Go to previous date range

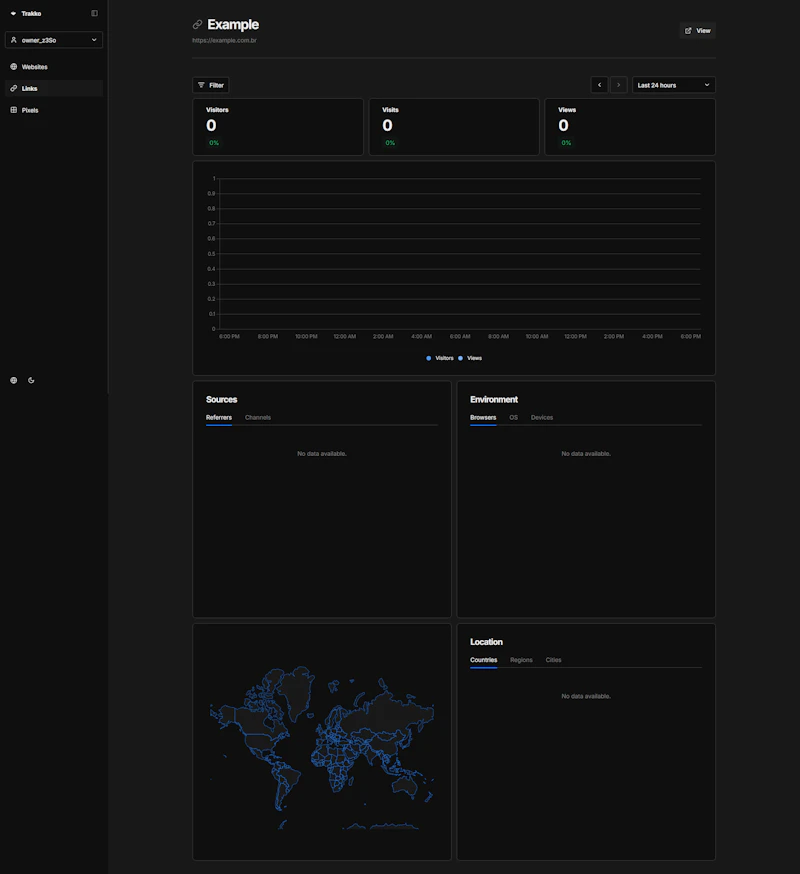[599, 85]
